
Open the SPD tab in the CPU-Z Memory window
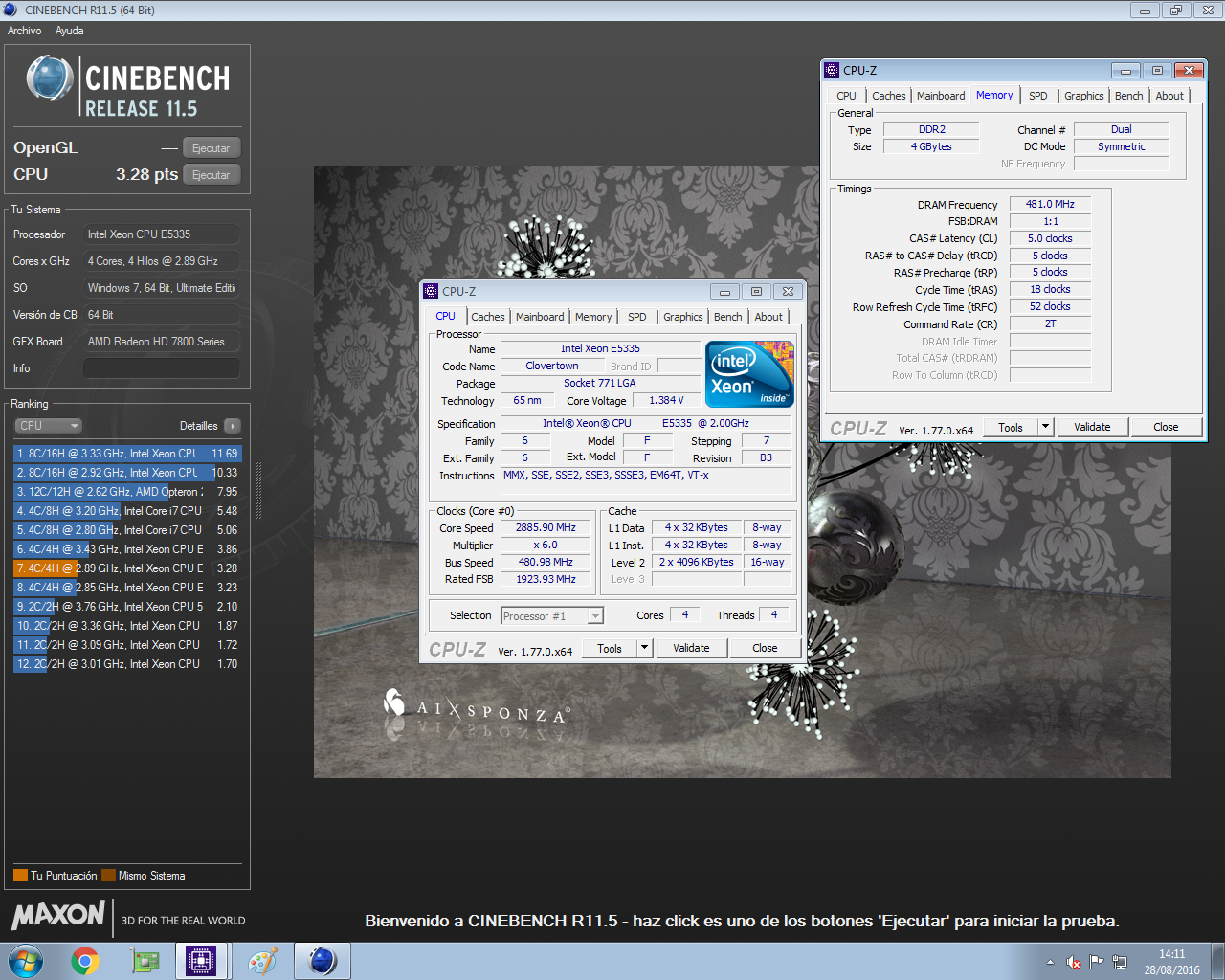click(1038, 96)
